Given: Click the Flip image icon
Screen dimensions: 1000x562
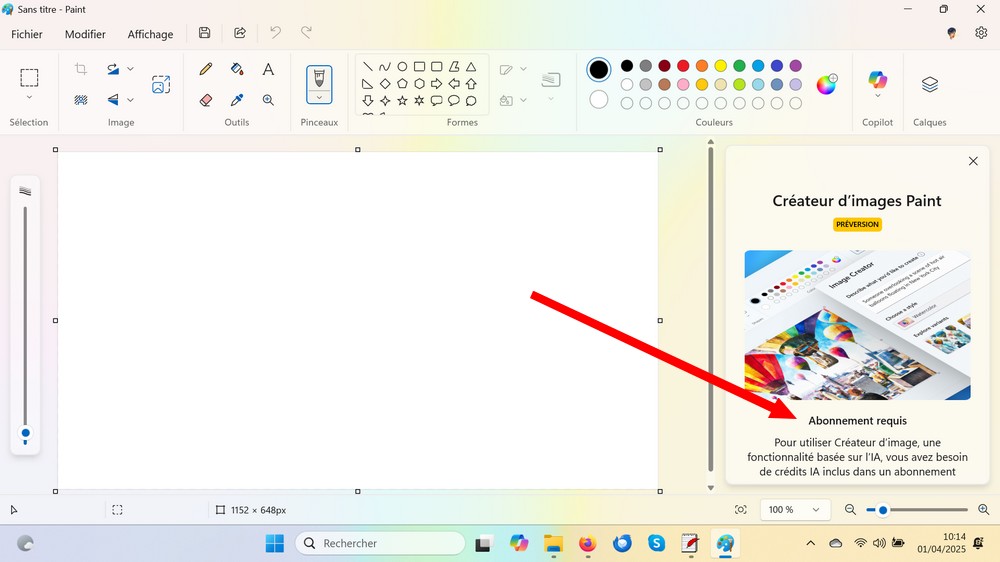Looking at the screenshot, I should pyautogui.click(x=113, y=100).
